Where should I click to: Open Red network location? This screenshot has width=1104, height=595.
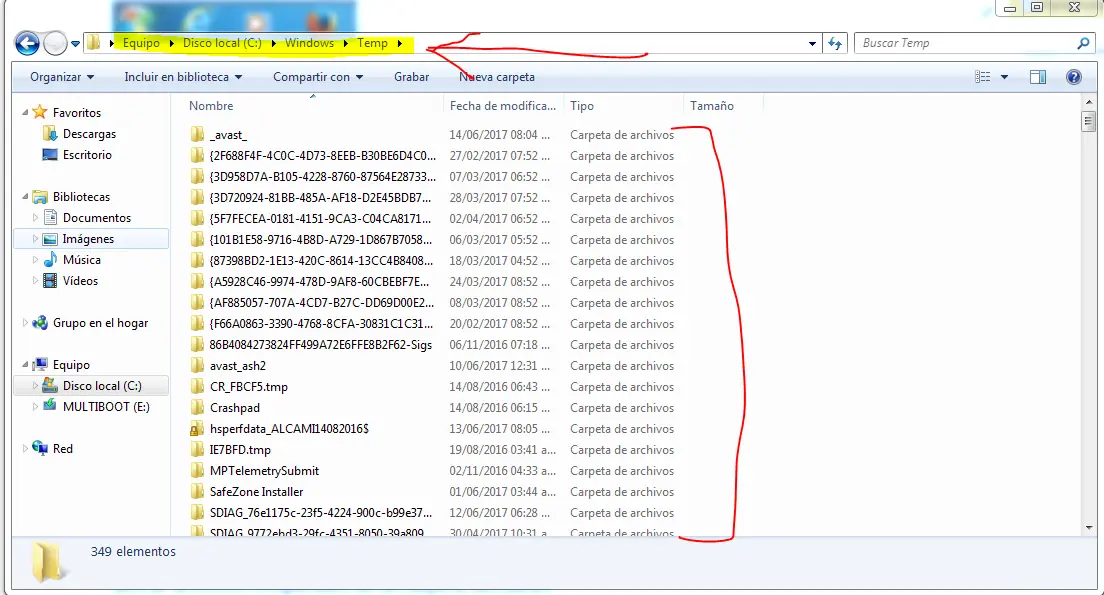click(63, 449)
